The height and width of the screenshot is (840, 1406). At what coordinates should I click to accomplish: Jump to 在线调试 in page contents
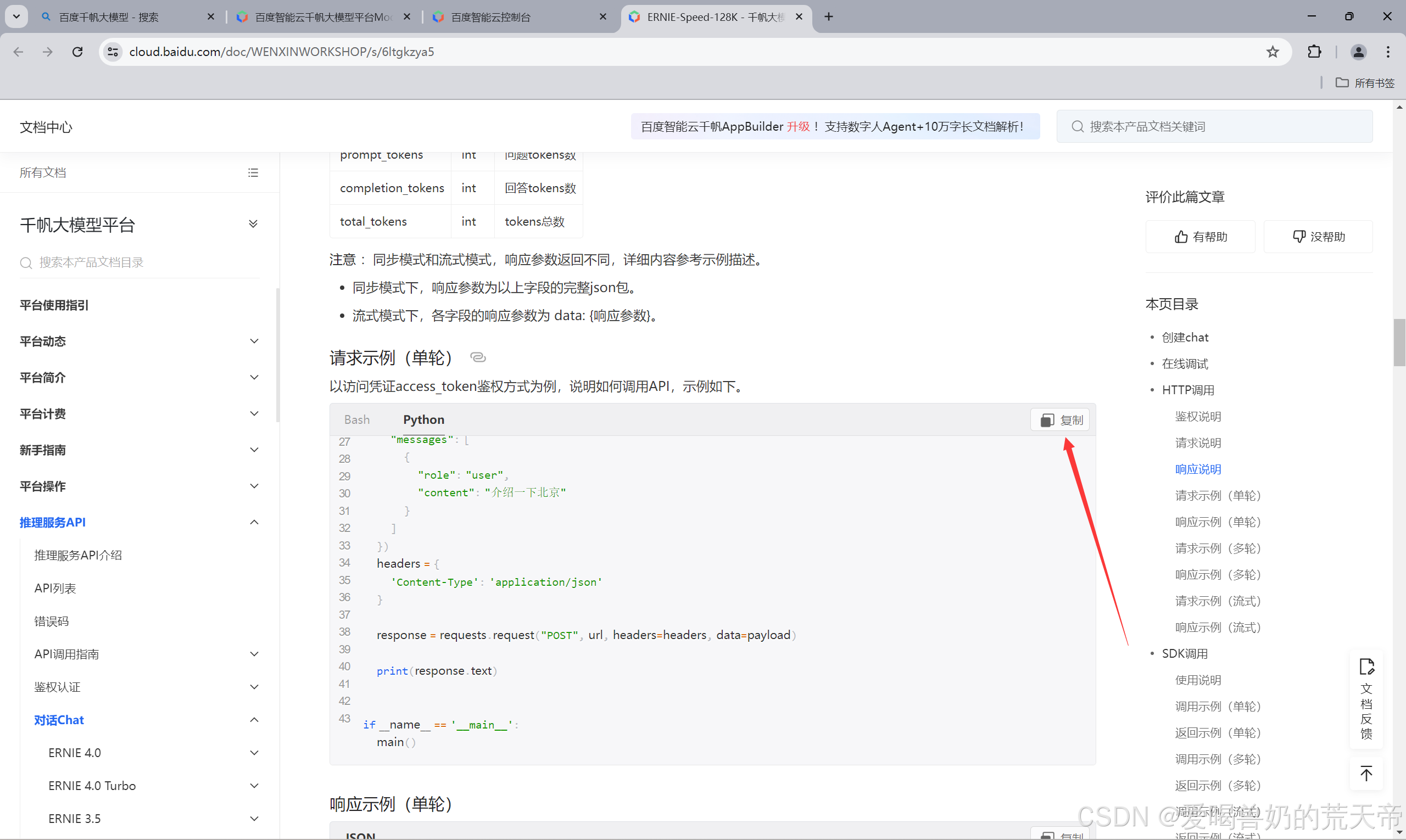click(x=1185, y=363)
